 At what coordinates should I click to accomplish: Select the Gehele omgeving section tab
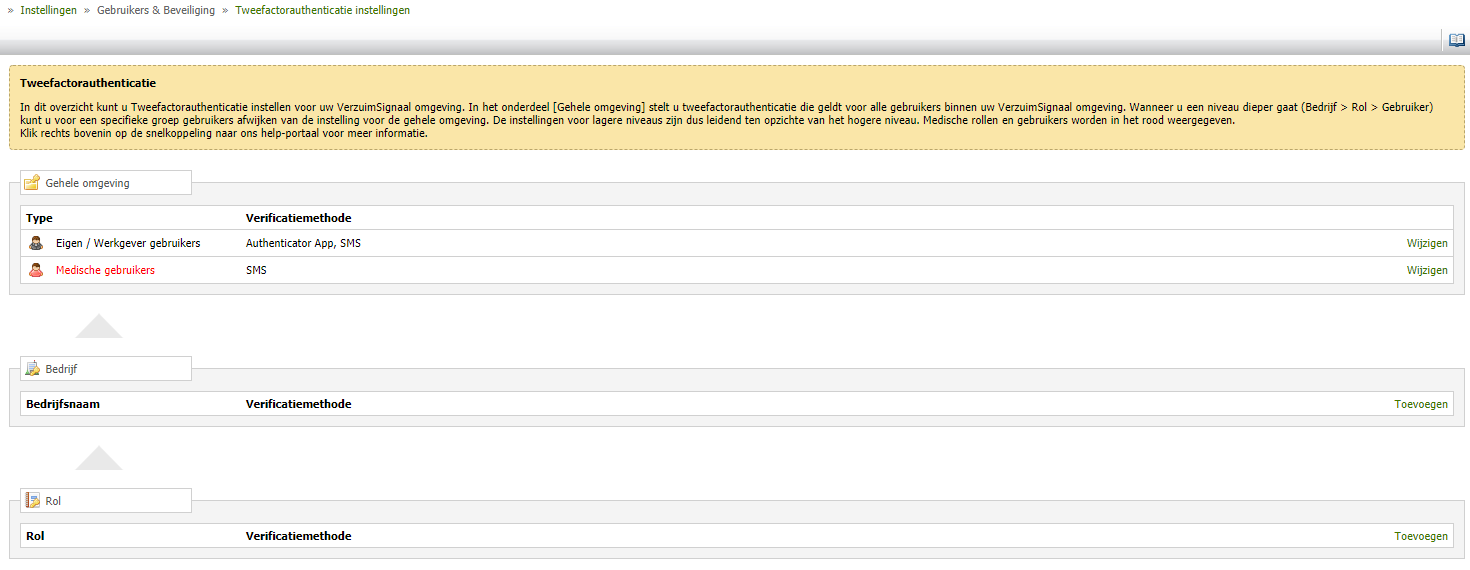click(106, 183)
